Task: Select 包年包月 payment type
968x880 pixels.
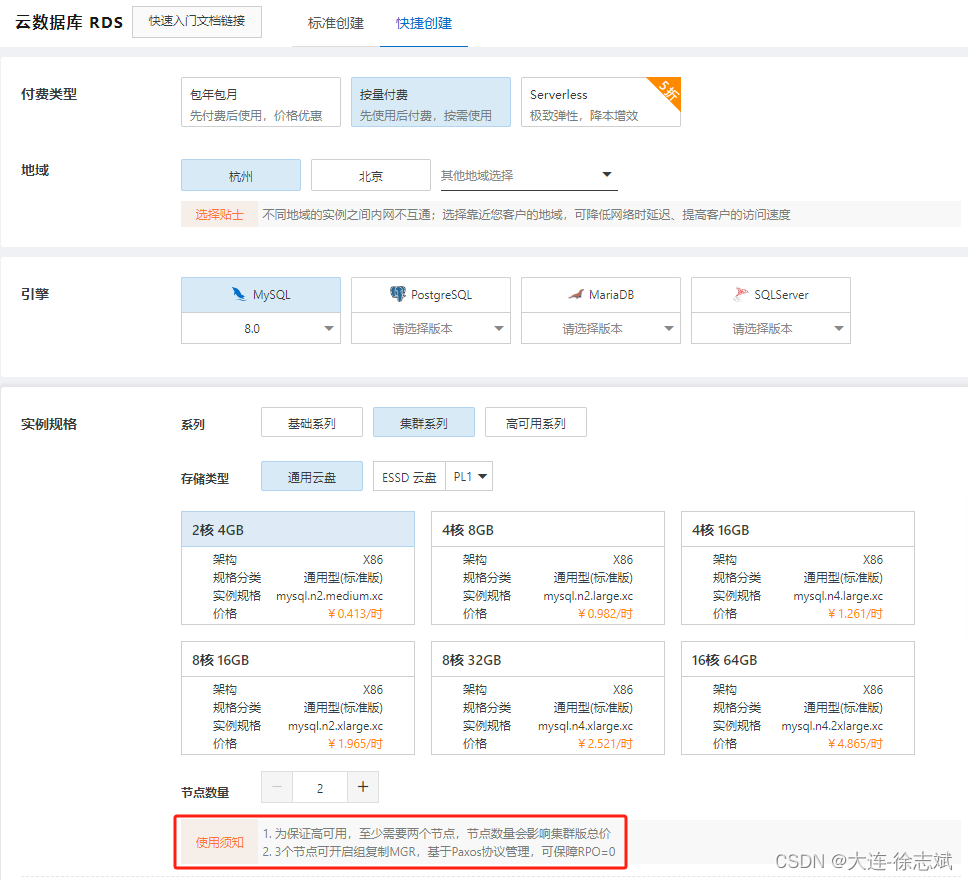Action: [x=260, y=101]
